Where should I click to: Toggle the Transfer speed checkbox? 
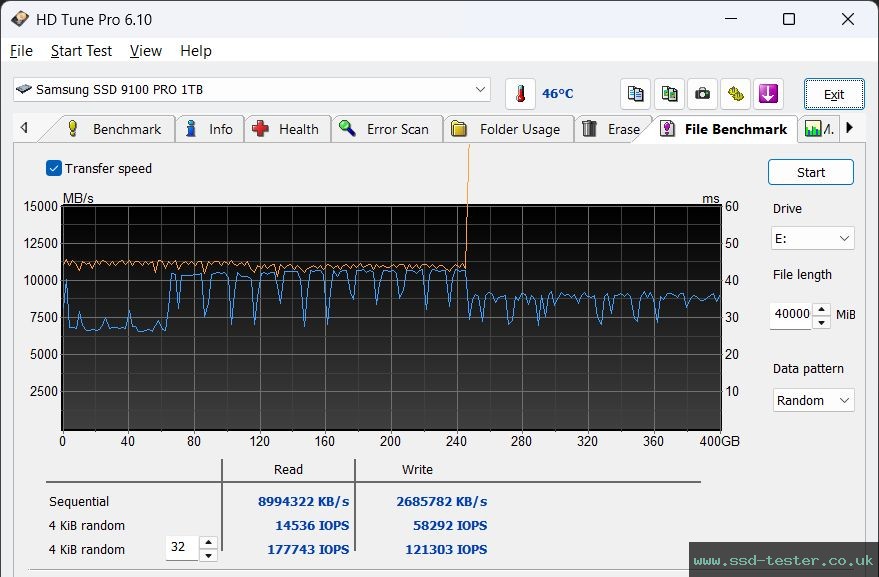coord(53,168)
